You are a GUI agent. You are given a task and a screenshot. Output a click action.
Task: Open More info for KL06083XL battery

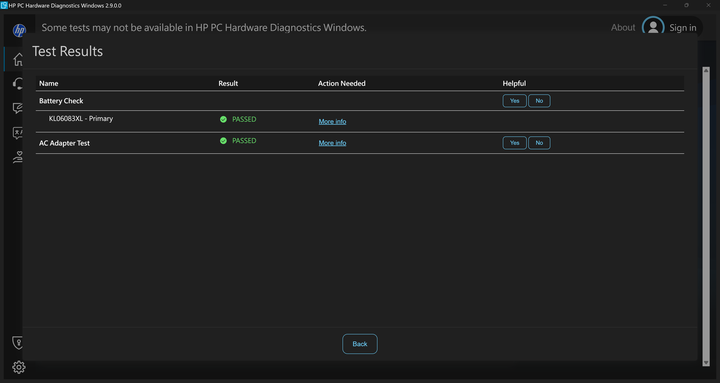point(332,122)
